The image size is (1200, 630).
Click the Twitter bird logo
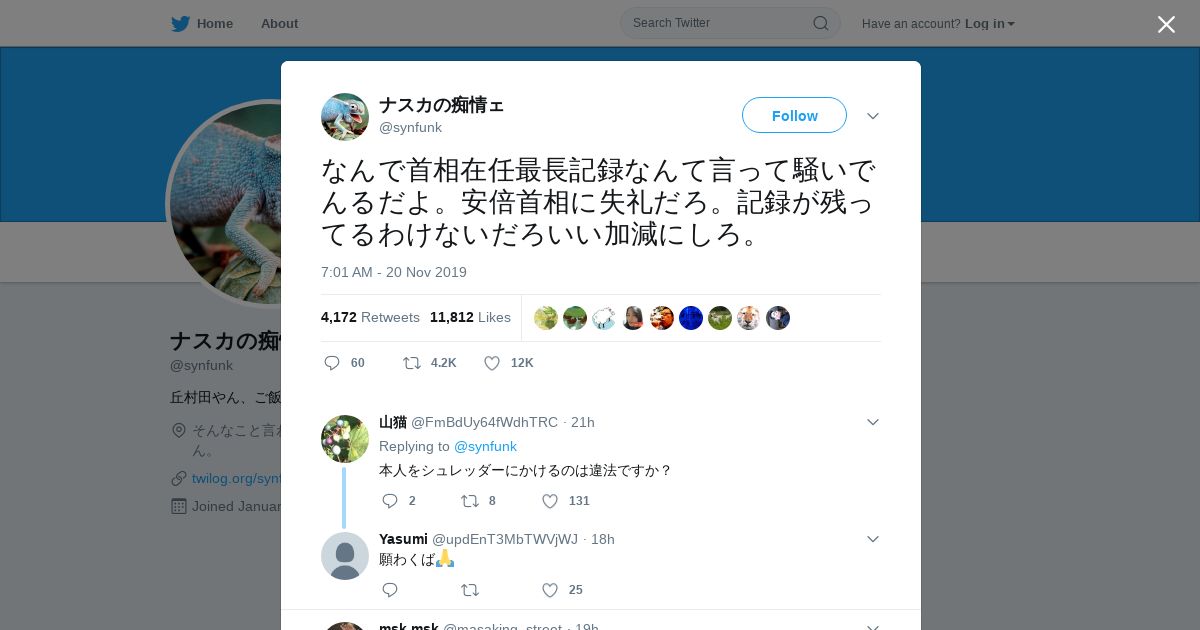180,24
